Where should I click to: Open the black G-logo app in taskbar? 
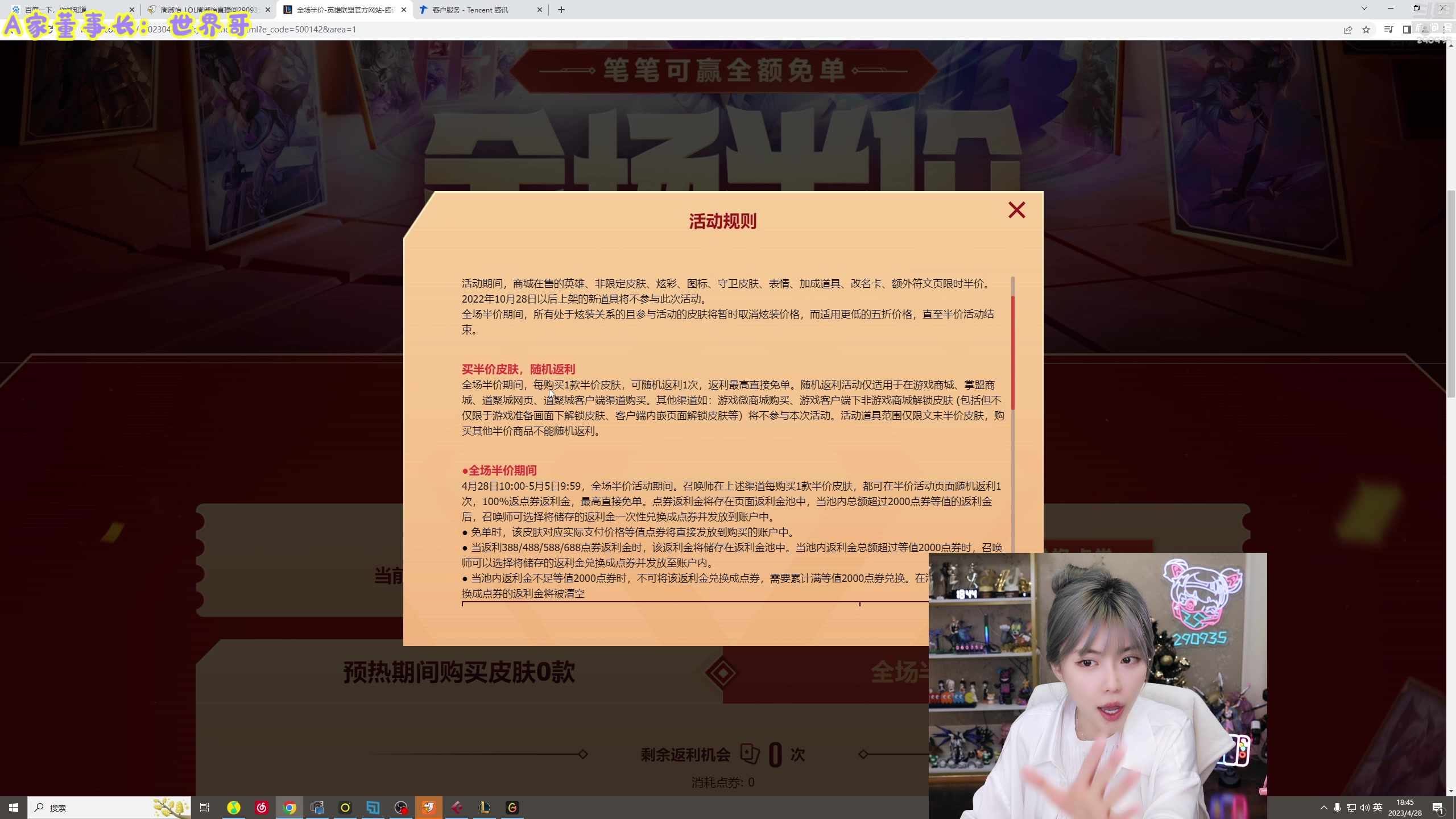512,808
